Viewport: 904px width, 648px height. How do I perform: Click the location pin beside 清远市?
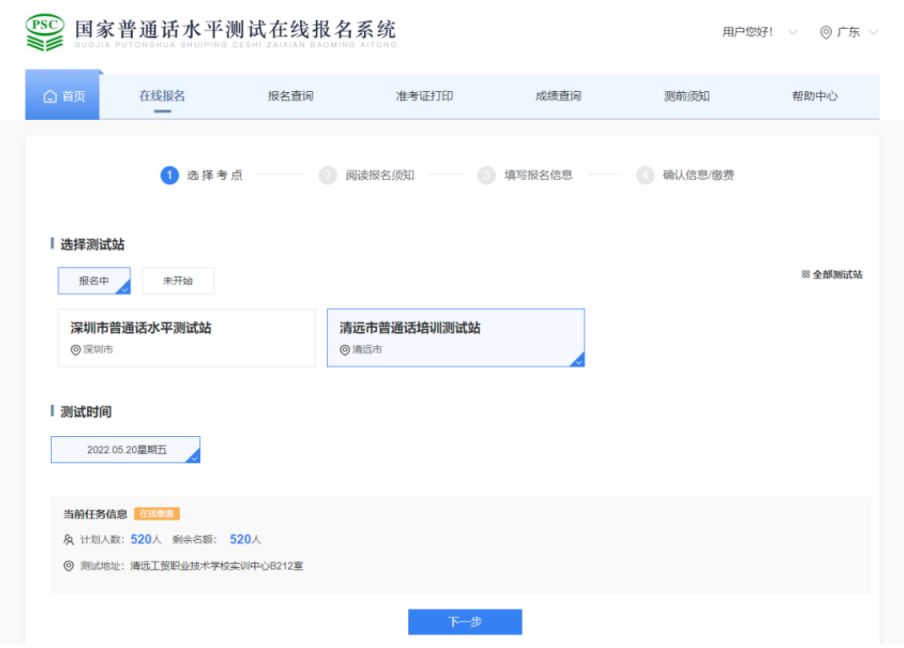pyautogui.click(x=345, y=350)
